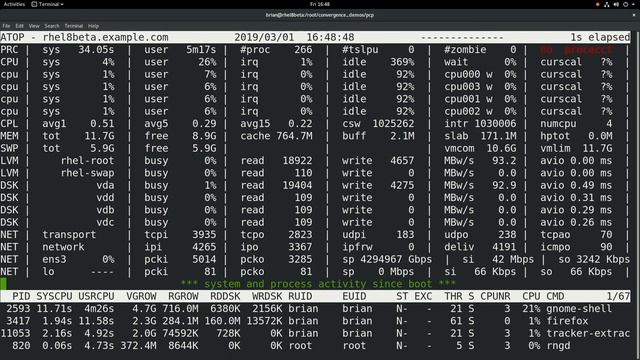640x360 pixels.
Task: Click the rhel-root LVM name
Action: 87,161
